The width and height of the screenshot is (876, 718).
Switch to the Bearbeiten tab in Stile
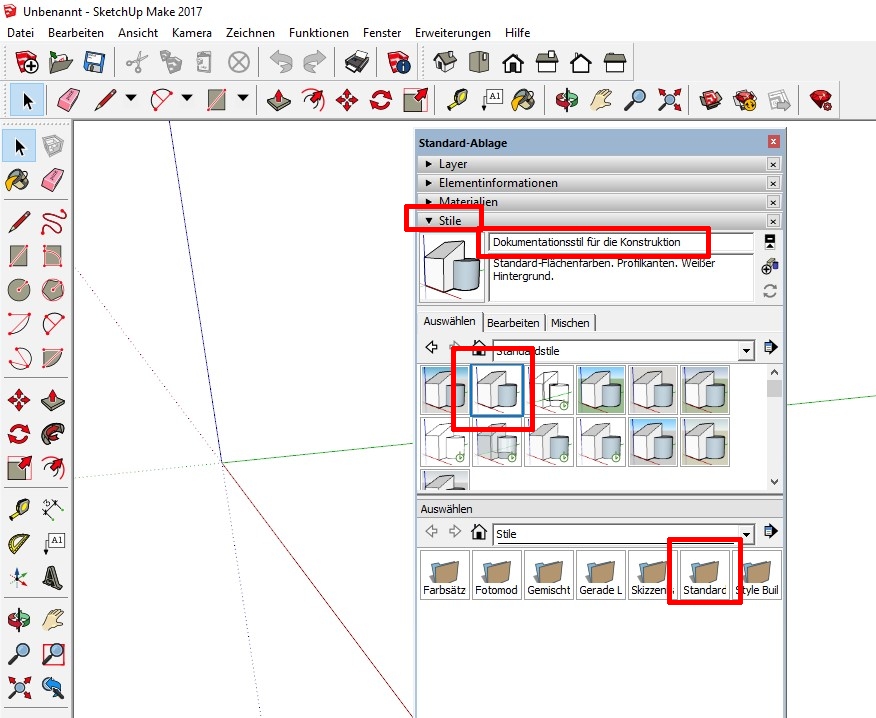coord(513,322)
